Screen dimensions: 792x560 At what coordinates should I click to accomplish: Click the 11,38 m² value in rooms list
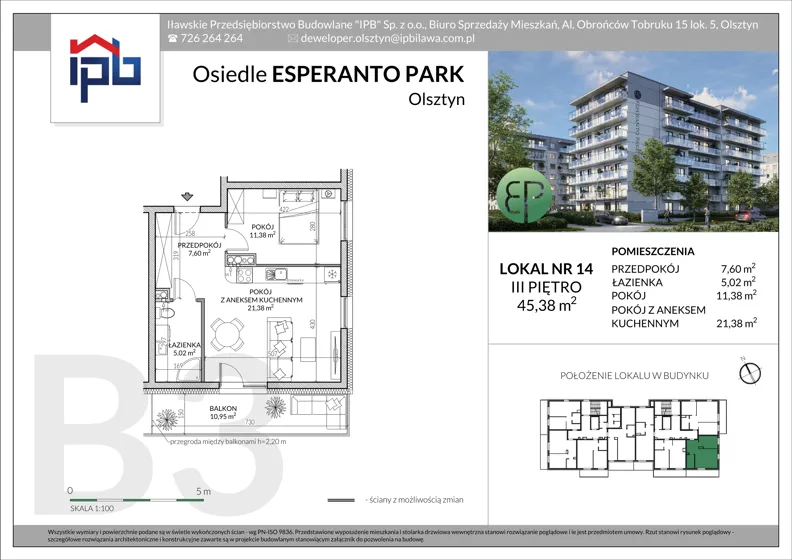pyautogui.click(x=736, y=295)
